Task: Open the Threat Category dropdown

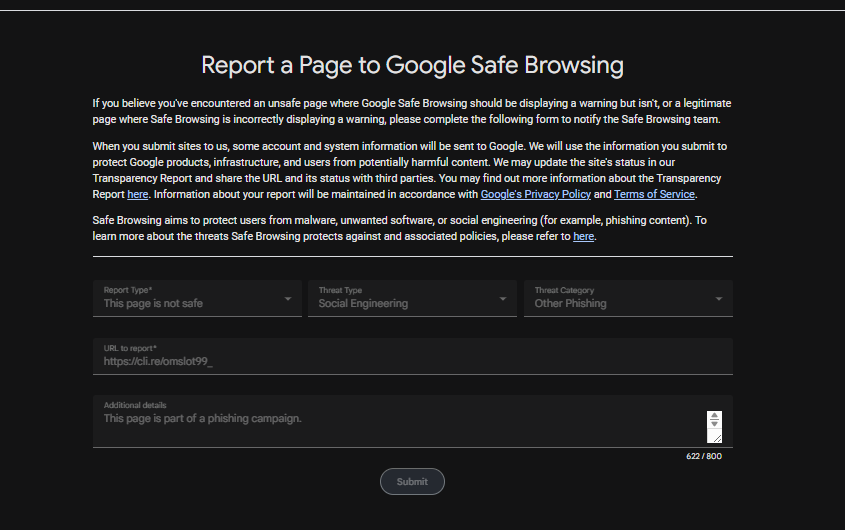Action: point(628,298)
